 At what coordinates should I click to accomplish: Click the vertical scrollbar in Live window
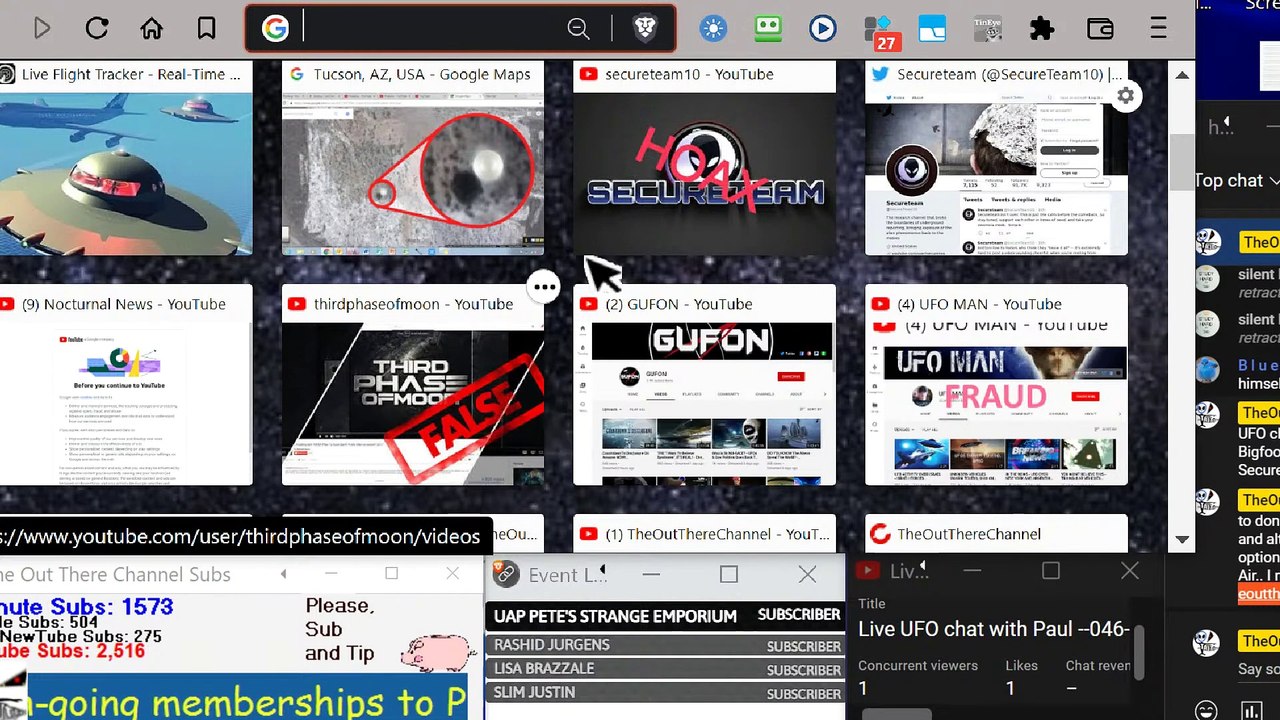click(1138, 652)
